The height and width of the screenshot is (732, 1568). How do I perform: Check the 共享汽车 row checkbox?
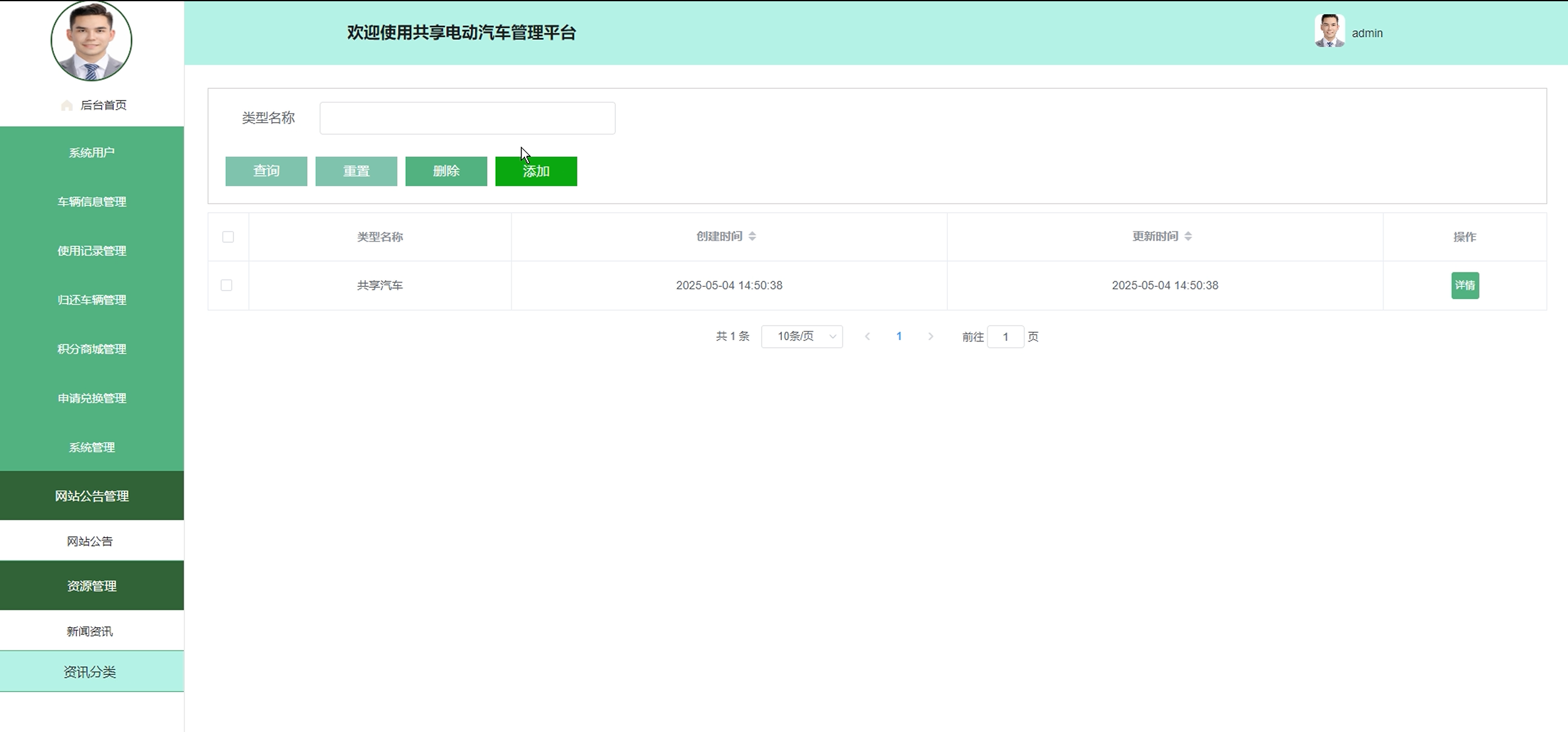(227, 286)
